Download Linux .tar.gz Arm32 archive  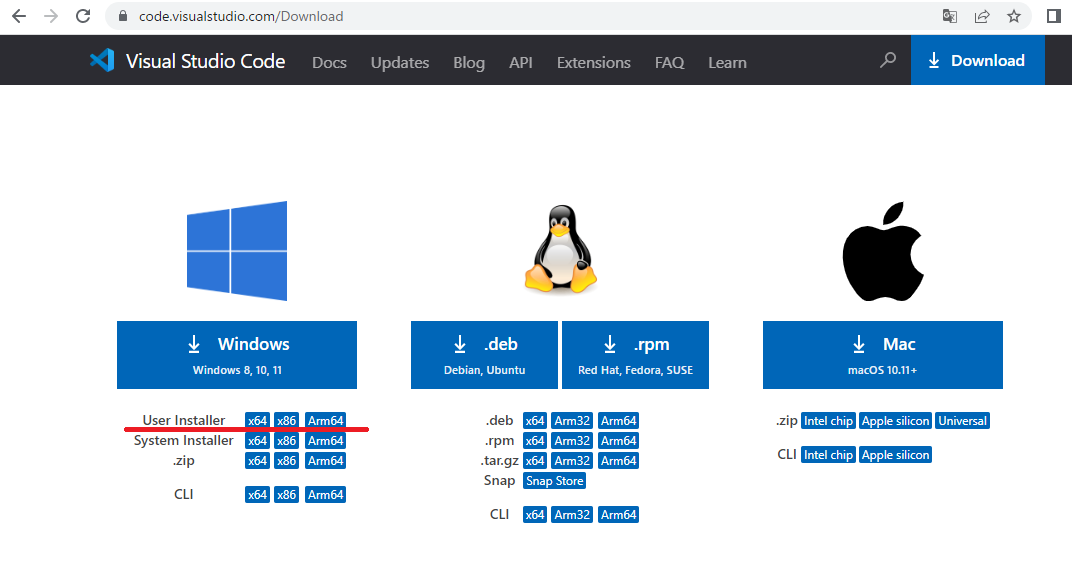coord(572,461)
